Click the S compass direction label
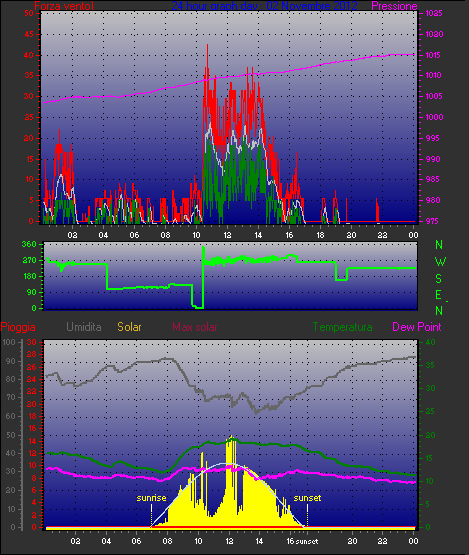This screenshot has width=469, height=555. click(439, 279)
